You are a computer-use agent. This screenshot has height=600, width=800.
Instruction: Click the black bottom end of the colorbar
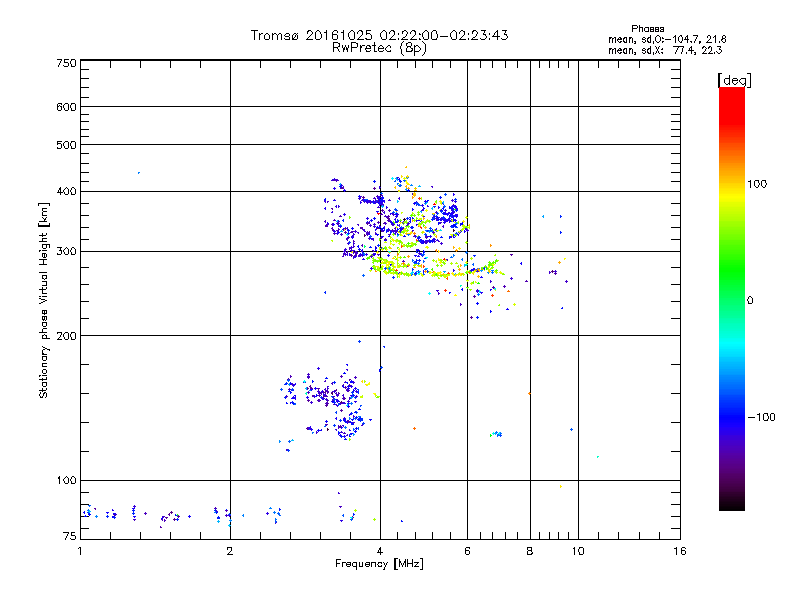pyautogui.click(x=732, y=503)
